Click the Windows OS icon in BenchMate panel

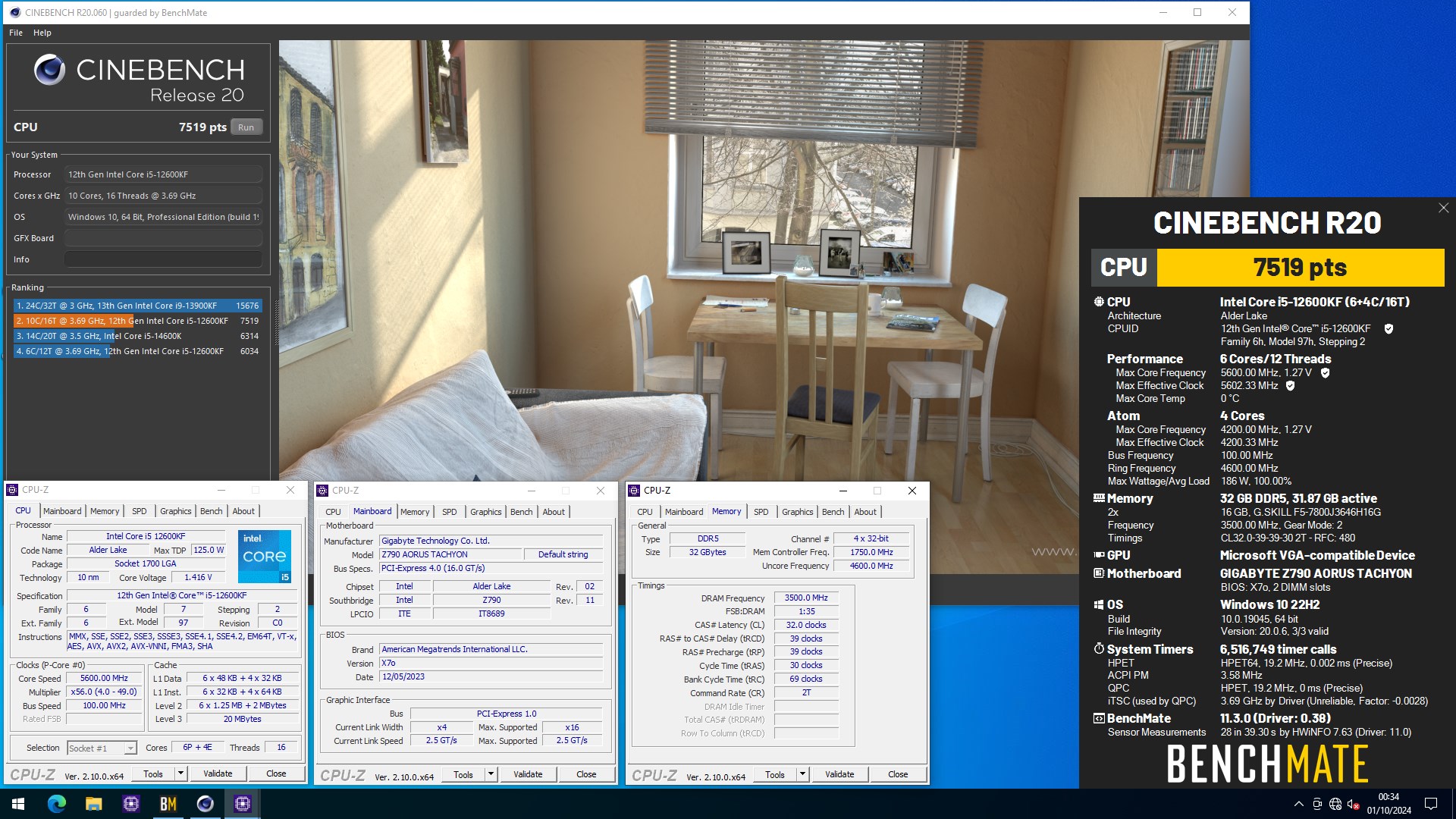pyautogui.click(x=1098, y=604)
